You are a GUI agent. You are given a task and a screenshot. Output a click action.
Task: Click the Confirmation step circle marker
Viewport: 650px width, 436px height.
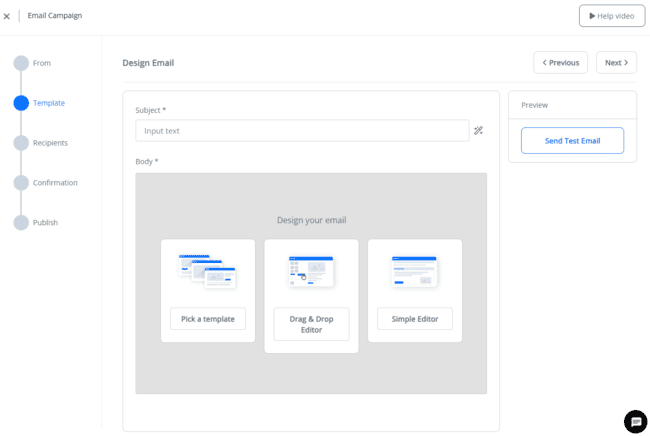pos(21,182)
